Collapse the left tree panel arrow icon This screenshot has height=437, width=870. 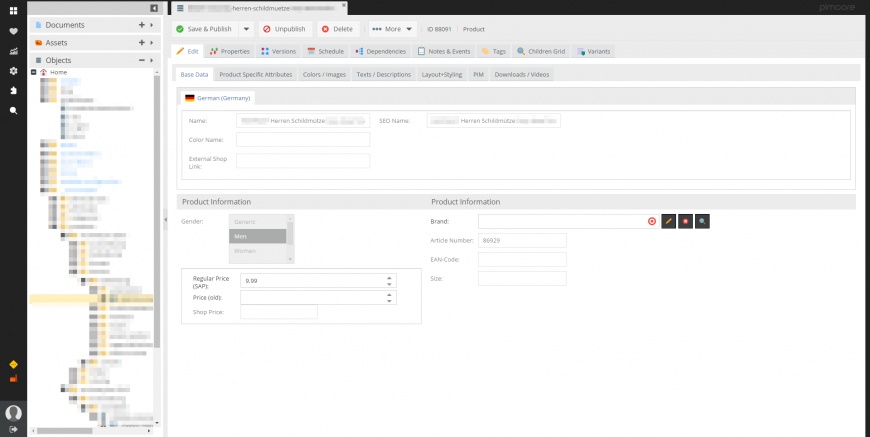click(153, 8)
